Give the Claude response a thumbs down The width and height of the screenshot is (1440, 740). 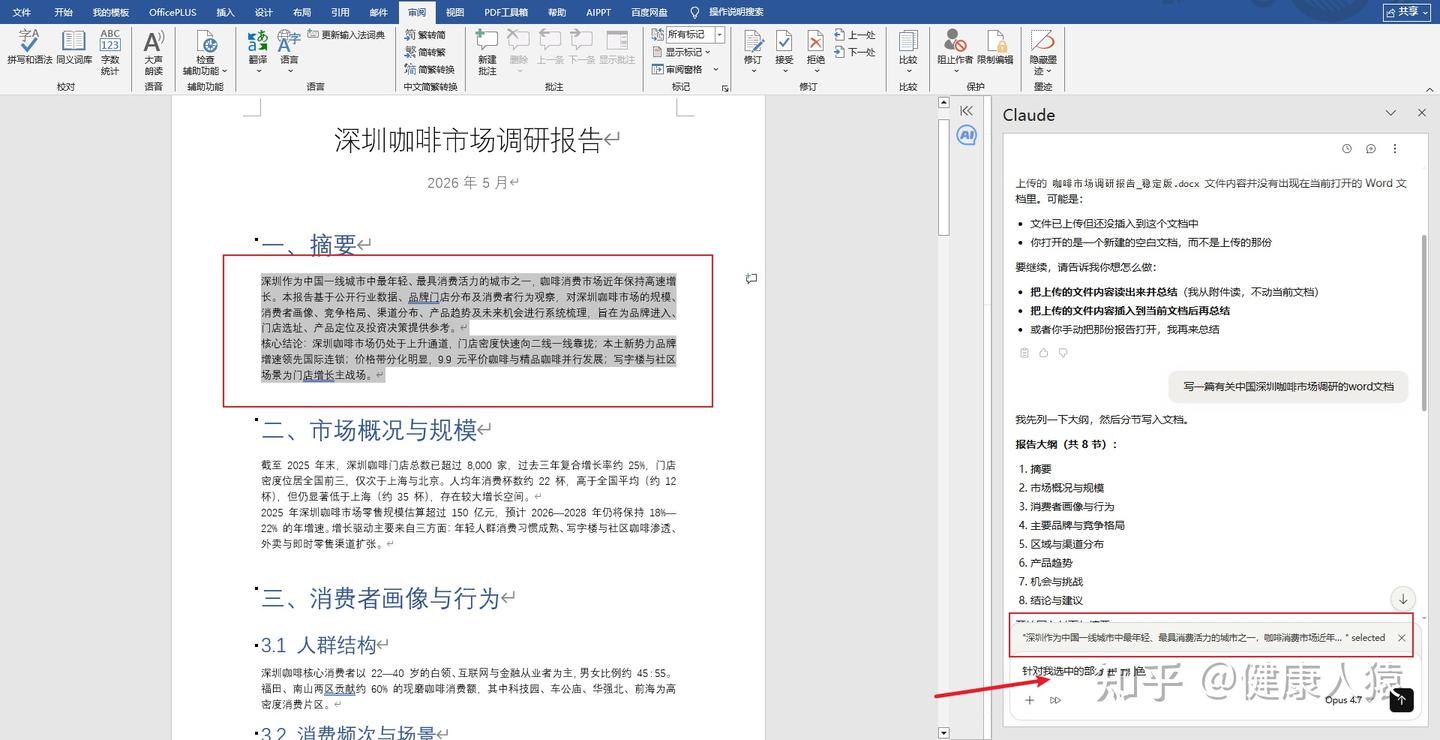click(x=1063, y=352)
